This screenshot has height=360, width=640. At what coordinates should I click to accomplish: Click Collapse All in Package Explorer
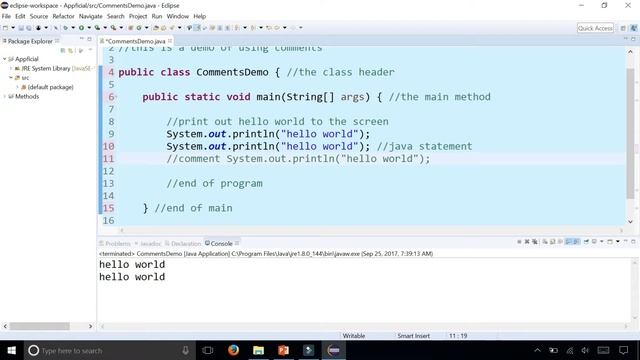(x=62, y=50)
